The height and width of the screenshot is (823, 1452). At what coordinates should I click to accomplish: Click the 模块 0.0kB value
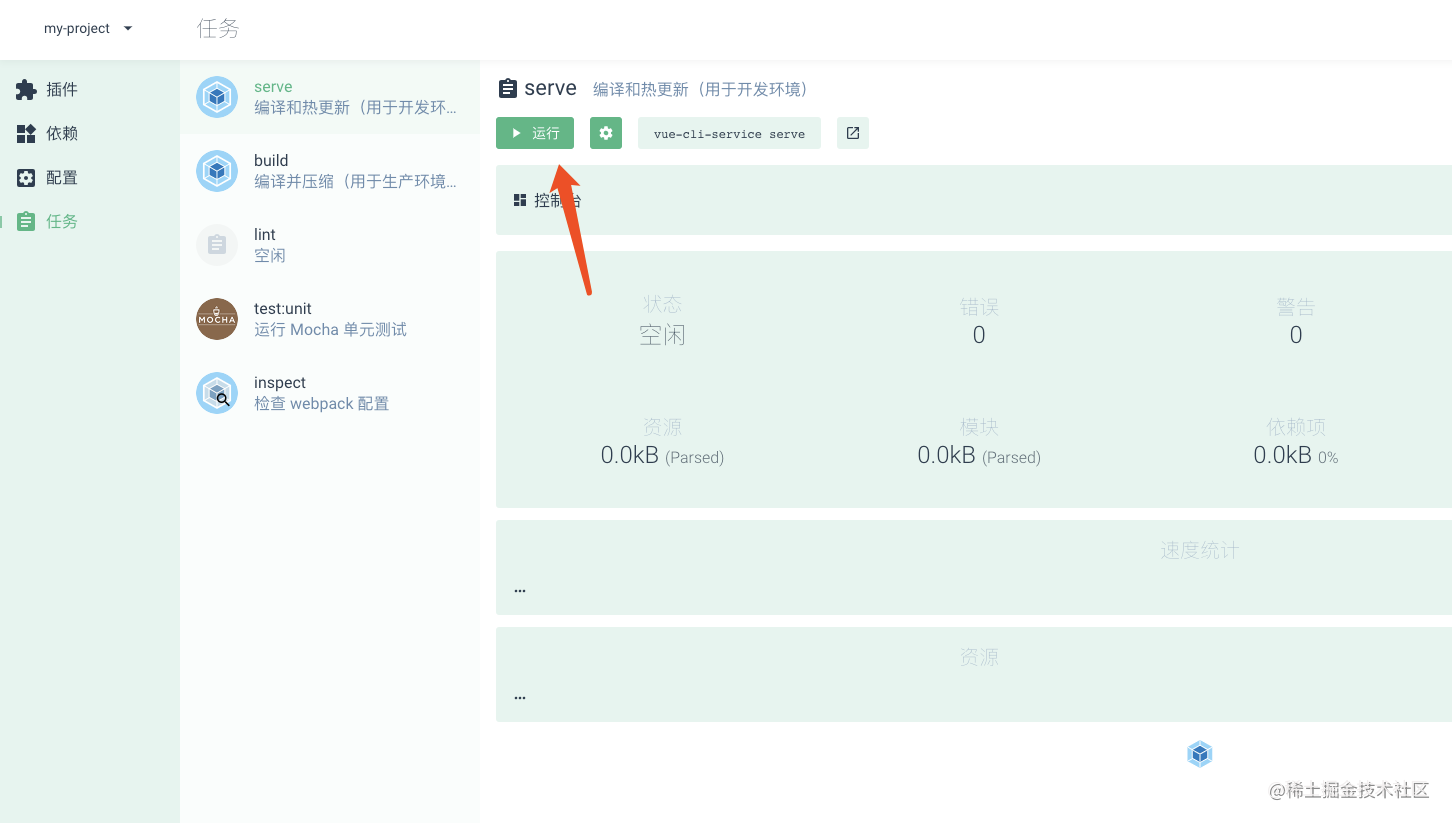(979, 456)
